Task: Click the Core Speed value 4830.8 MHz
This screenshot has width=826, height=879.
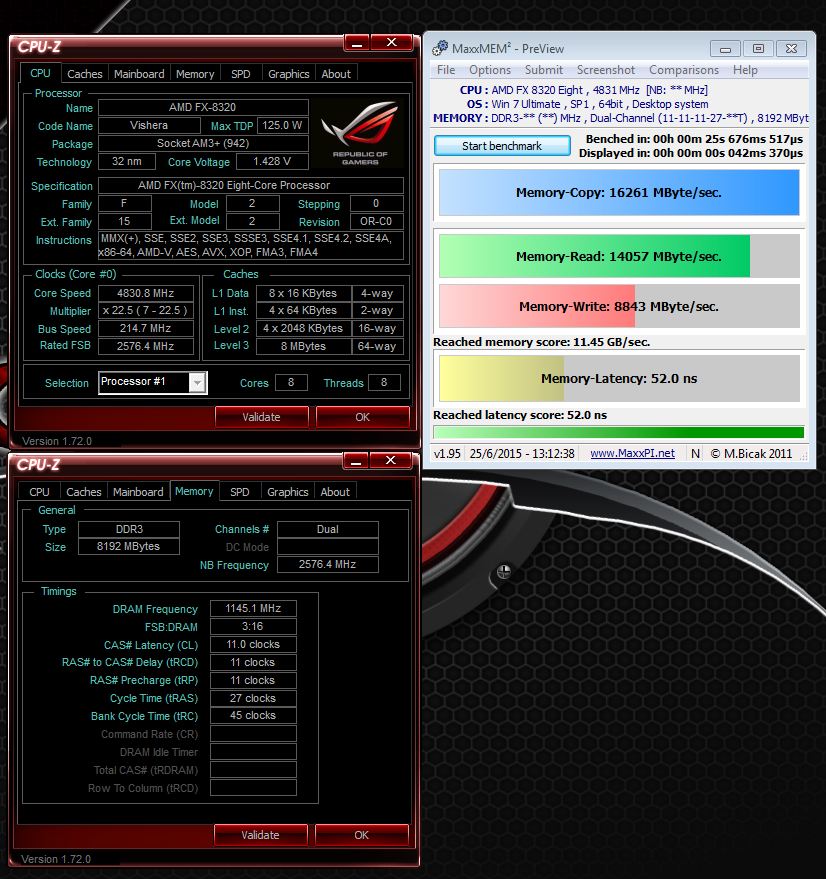Action: pos(146,293)
